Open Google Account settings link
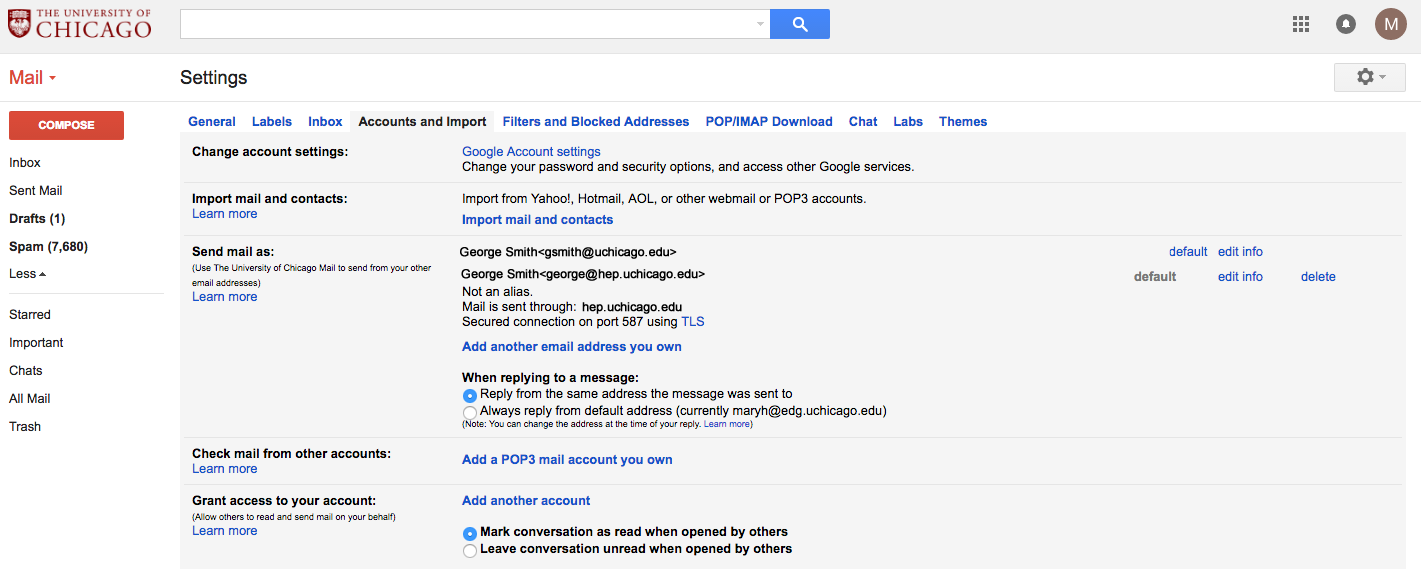Screen dimensions: 1421x574 pos(531,152)
